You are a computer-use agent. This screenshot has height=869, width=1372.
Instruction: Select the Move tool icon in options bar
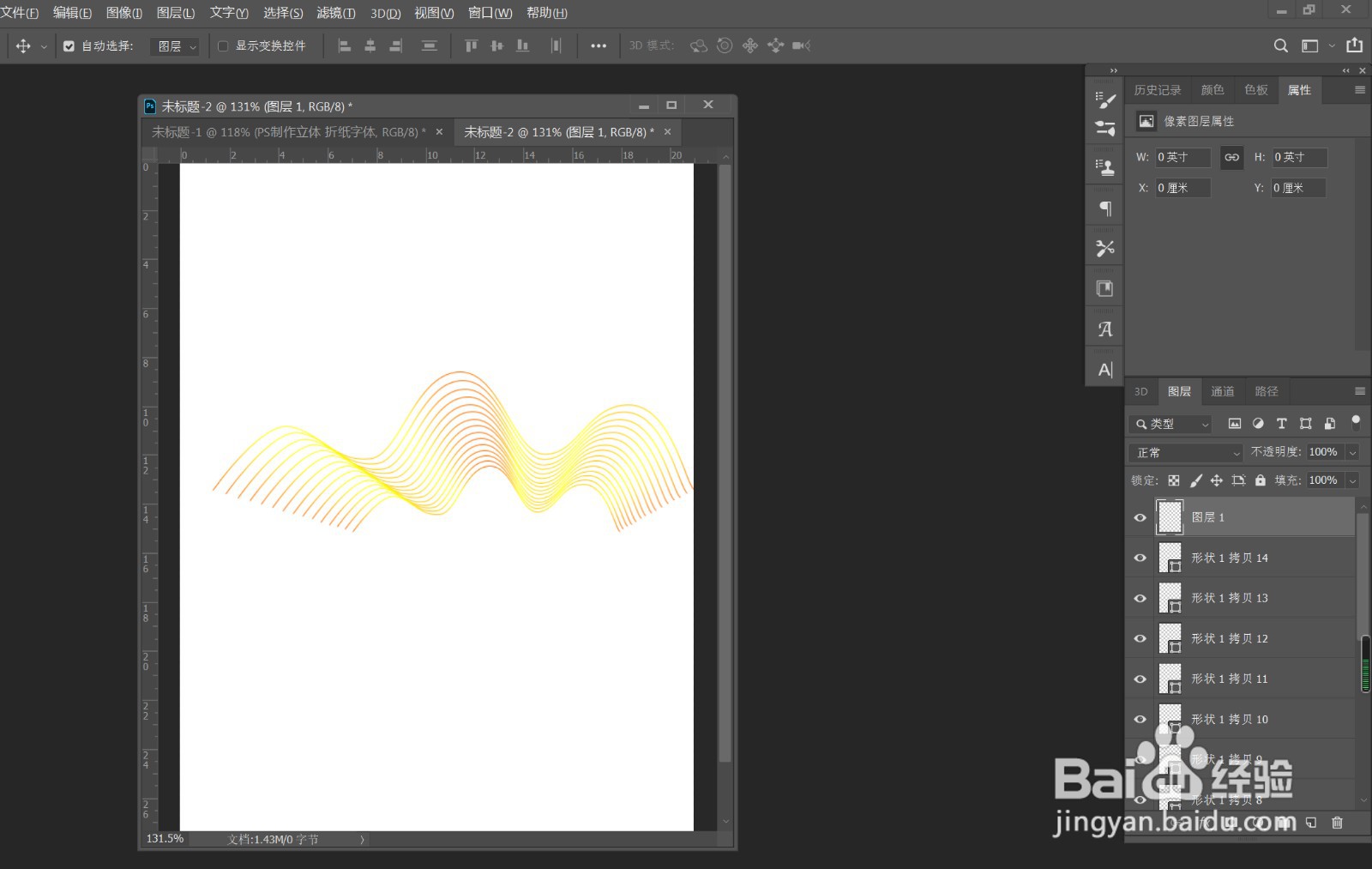pos(23,46)
